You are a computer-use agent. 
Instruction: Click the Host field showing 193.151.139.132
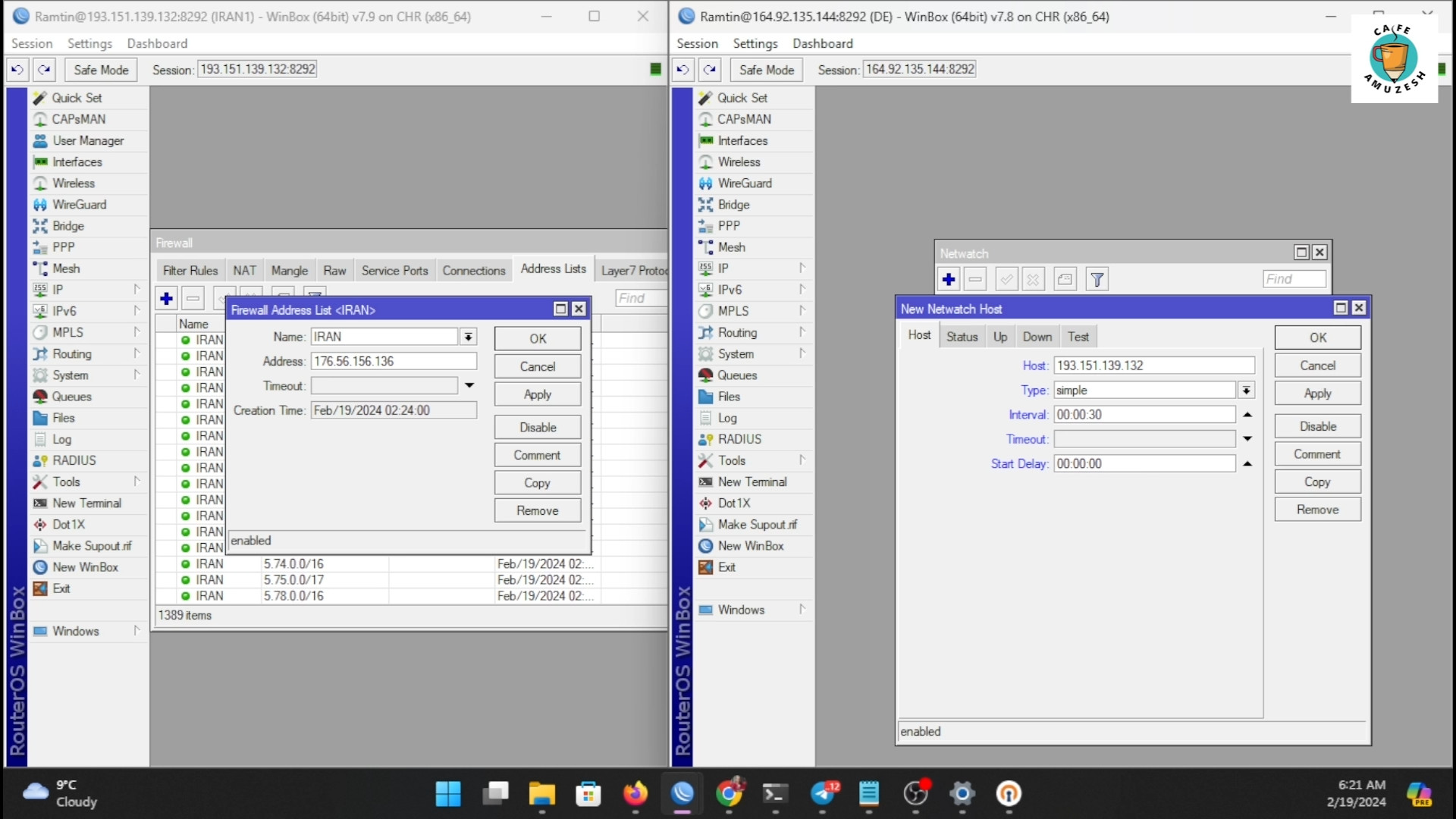click(x=1153, y=366)
